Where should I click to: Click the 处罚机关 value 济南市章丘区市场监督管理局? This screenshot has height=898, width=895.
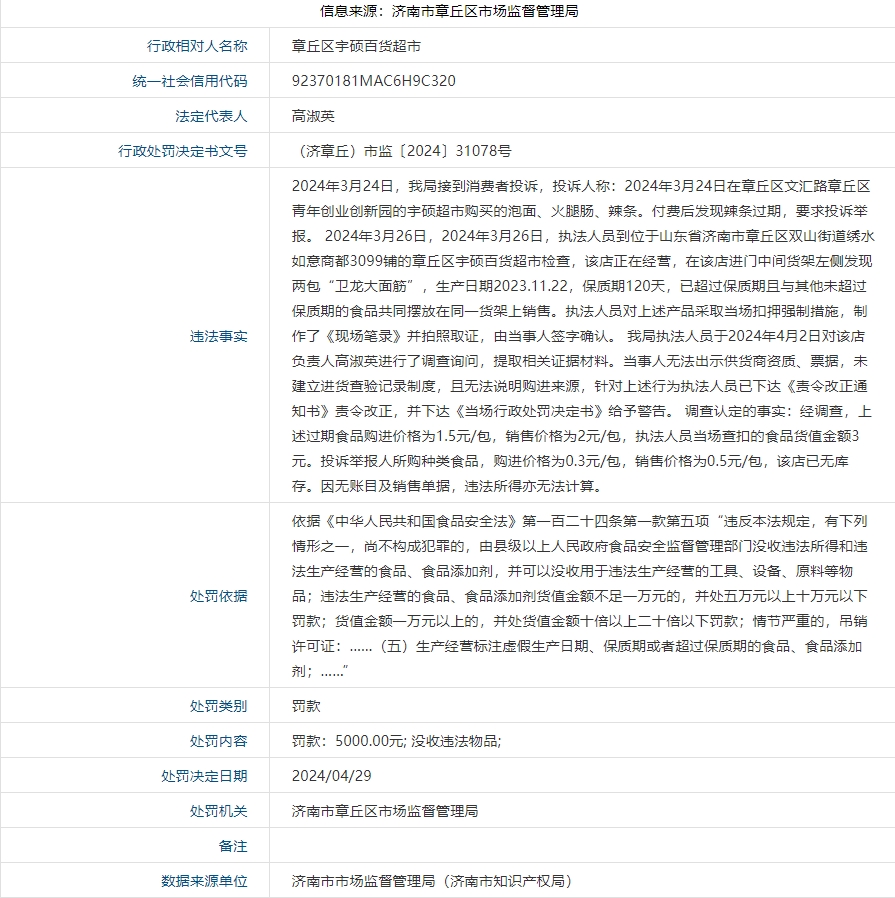(385, 811)
